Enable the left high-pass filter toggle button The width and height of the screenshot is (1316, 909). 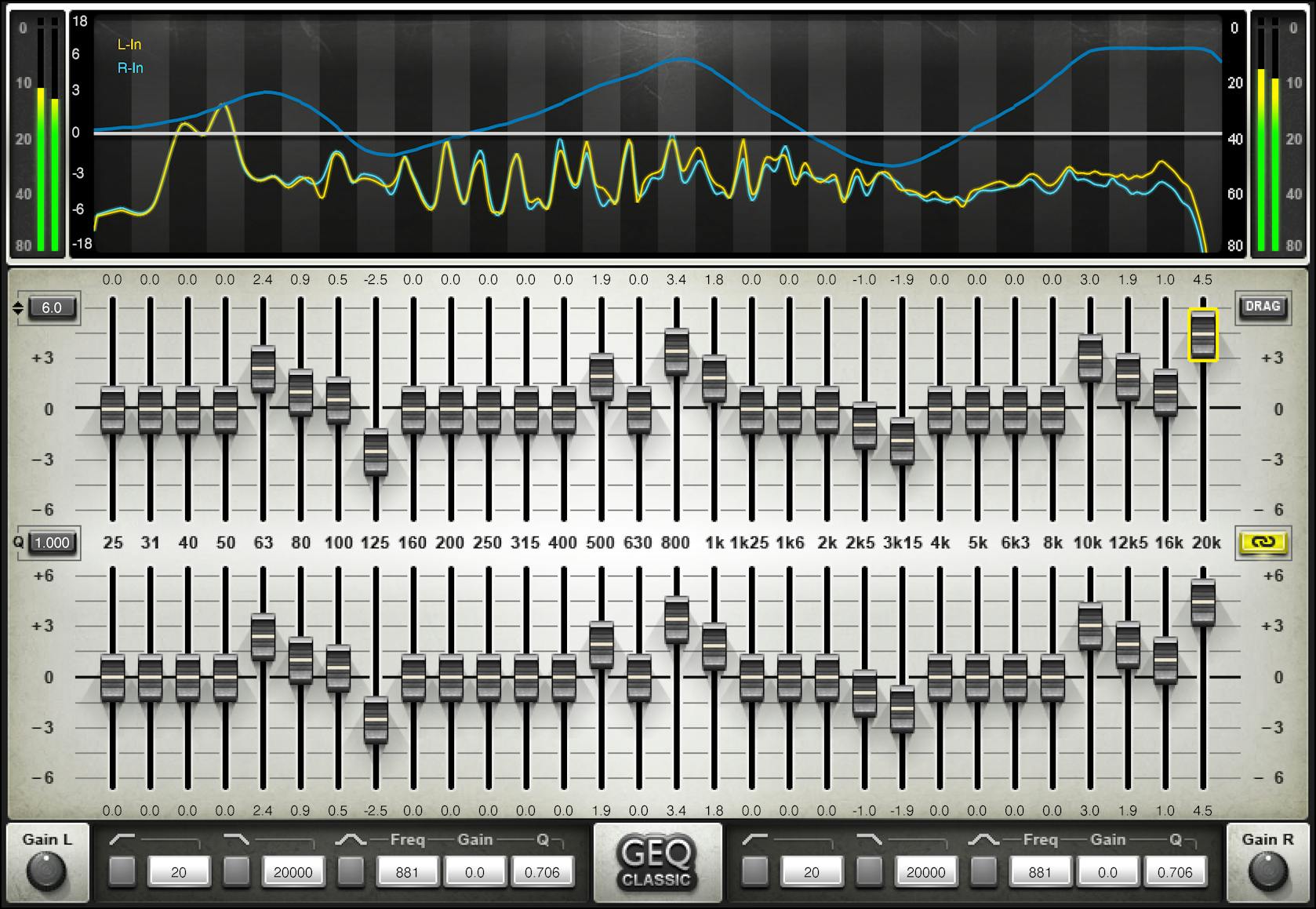tap(123, 871)
